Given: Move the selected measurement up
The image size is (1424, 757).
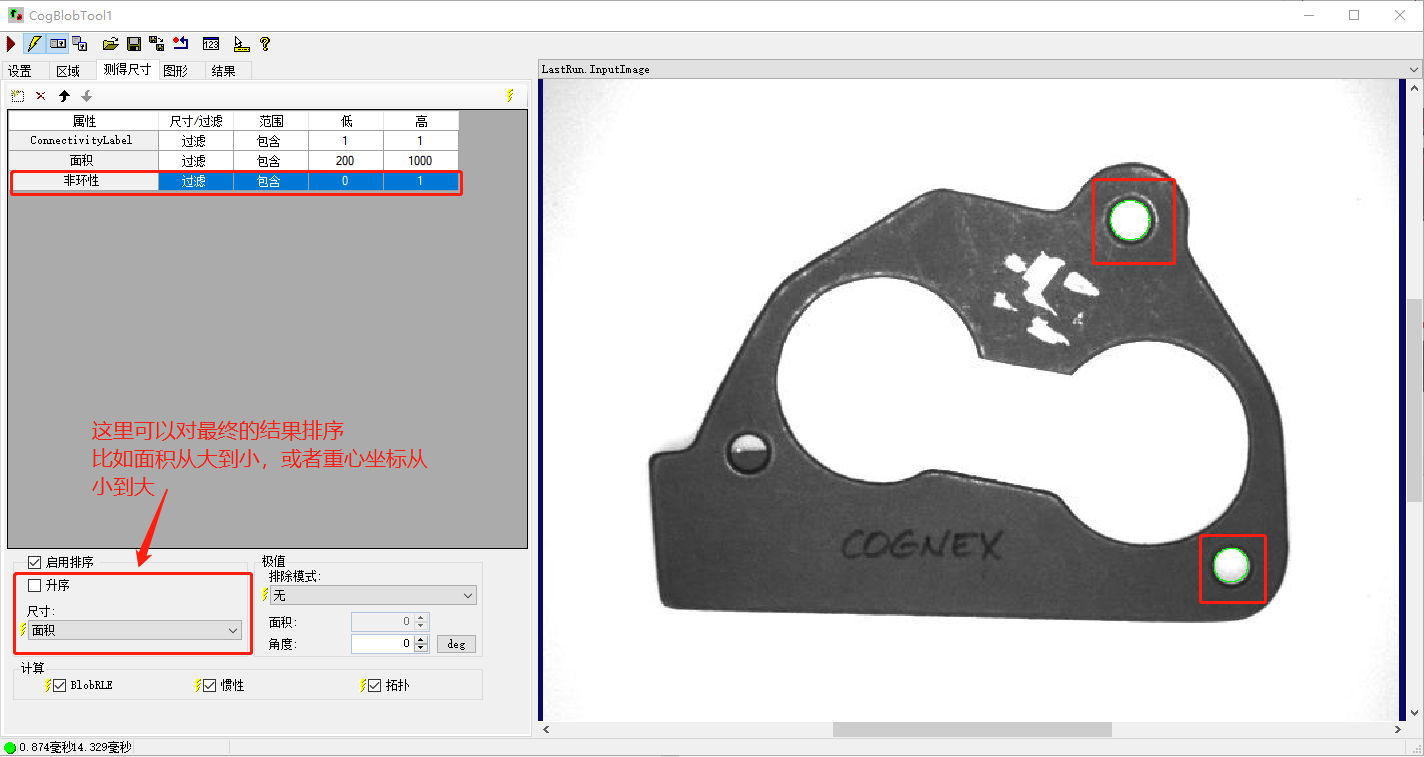Looking at the screenshot, I should click(65, 95).
